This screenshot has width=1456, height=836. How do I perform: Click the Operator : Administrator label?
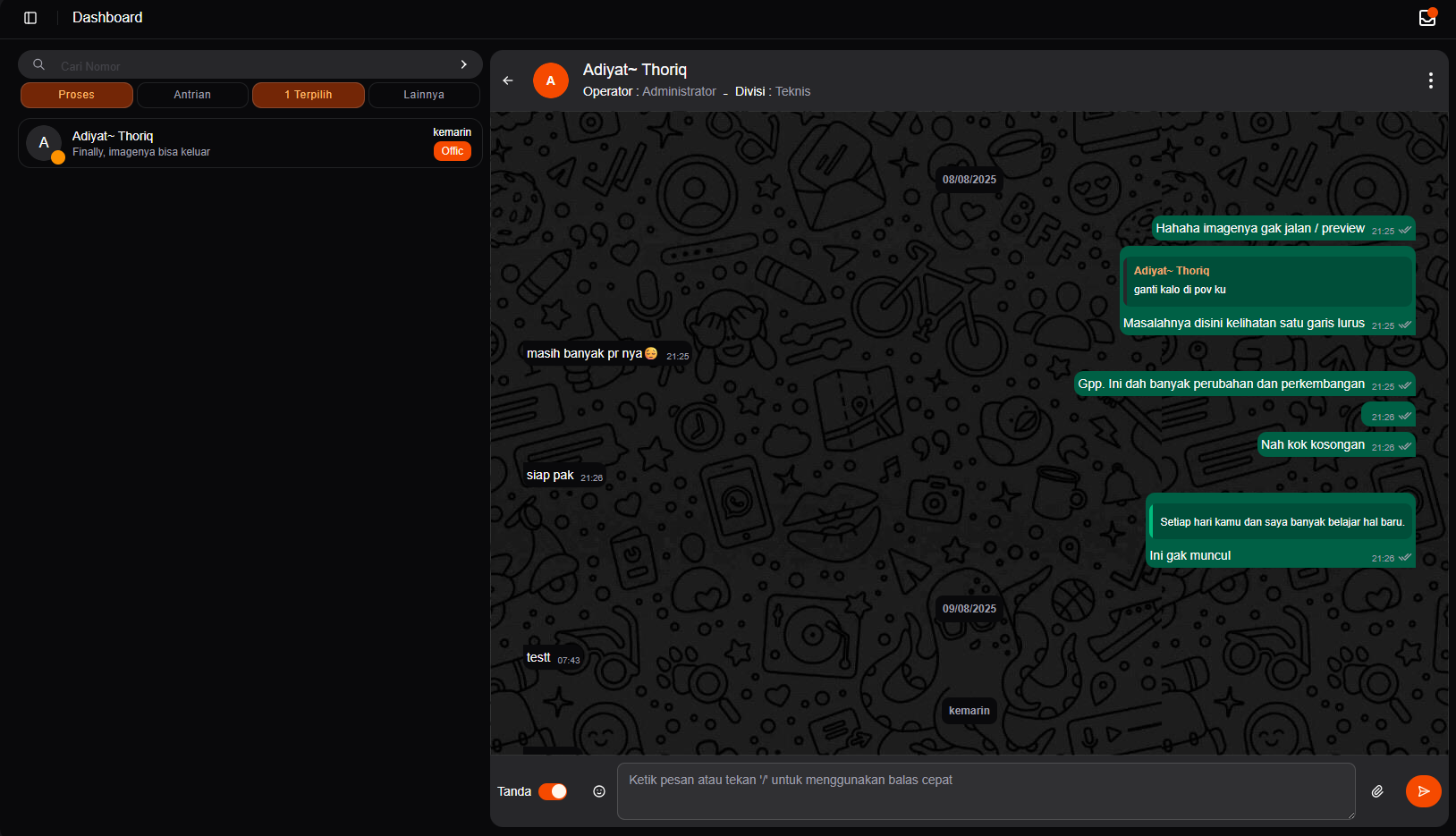point(649,91)
